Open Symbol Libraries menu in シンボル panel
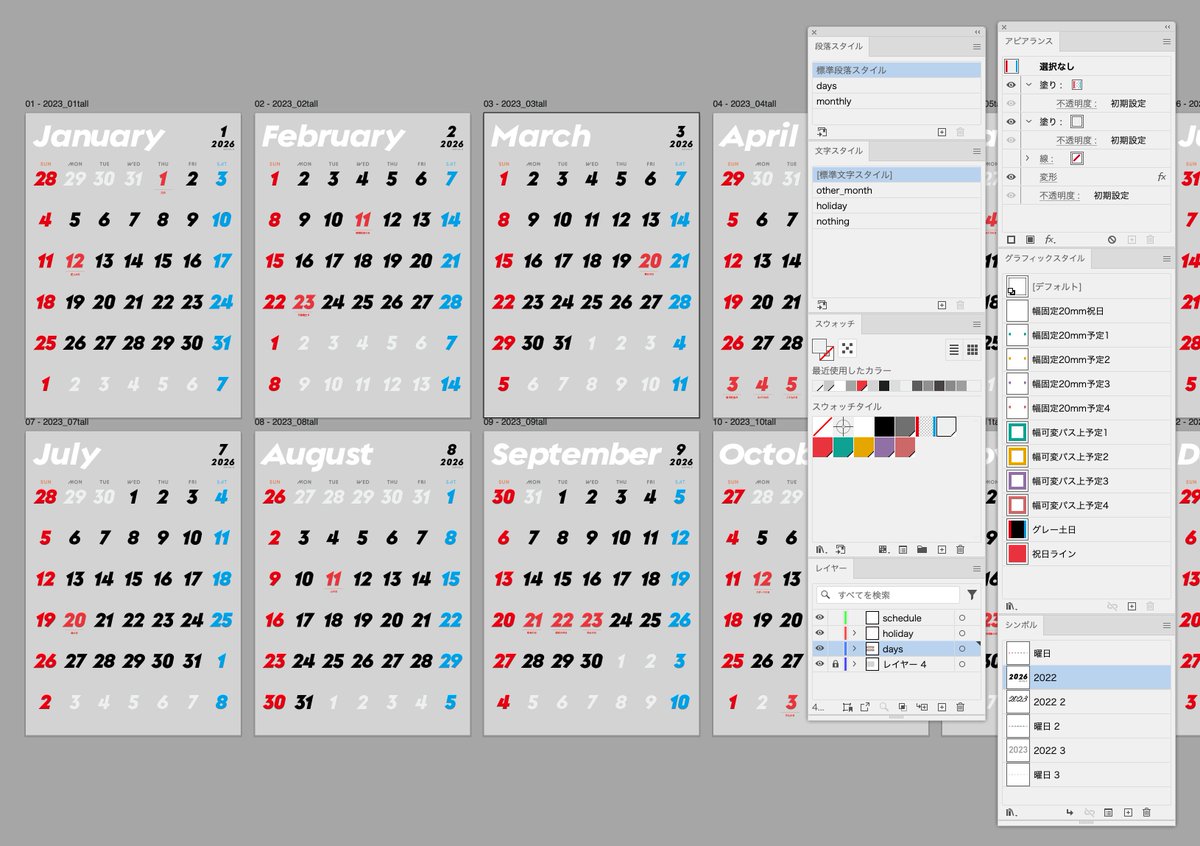Screen dimensions: 1200x846 click(1012, 813)
